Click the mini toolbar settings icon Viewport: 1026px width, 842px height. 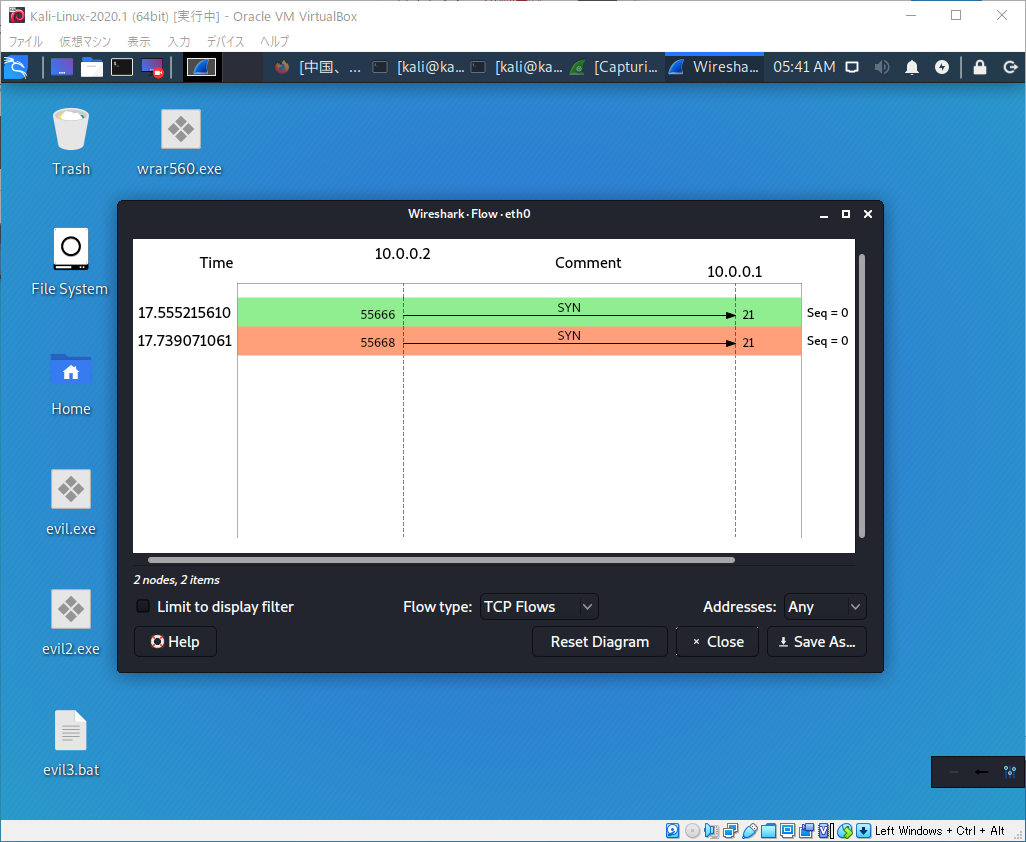[x=1010, y=772]
